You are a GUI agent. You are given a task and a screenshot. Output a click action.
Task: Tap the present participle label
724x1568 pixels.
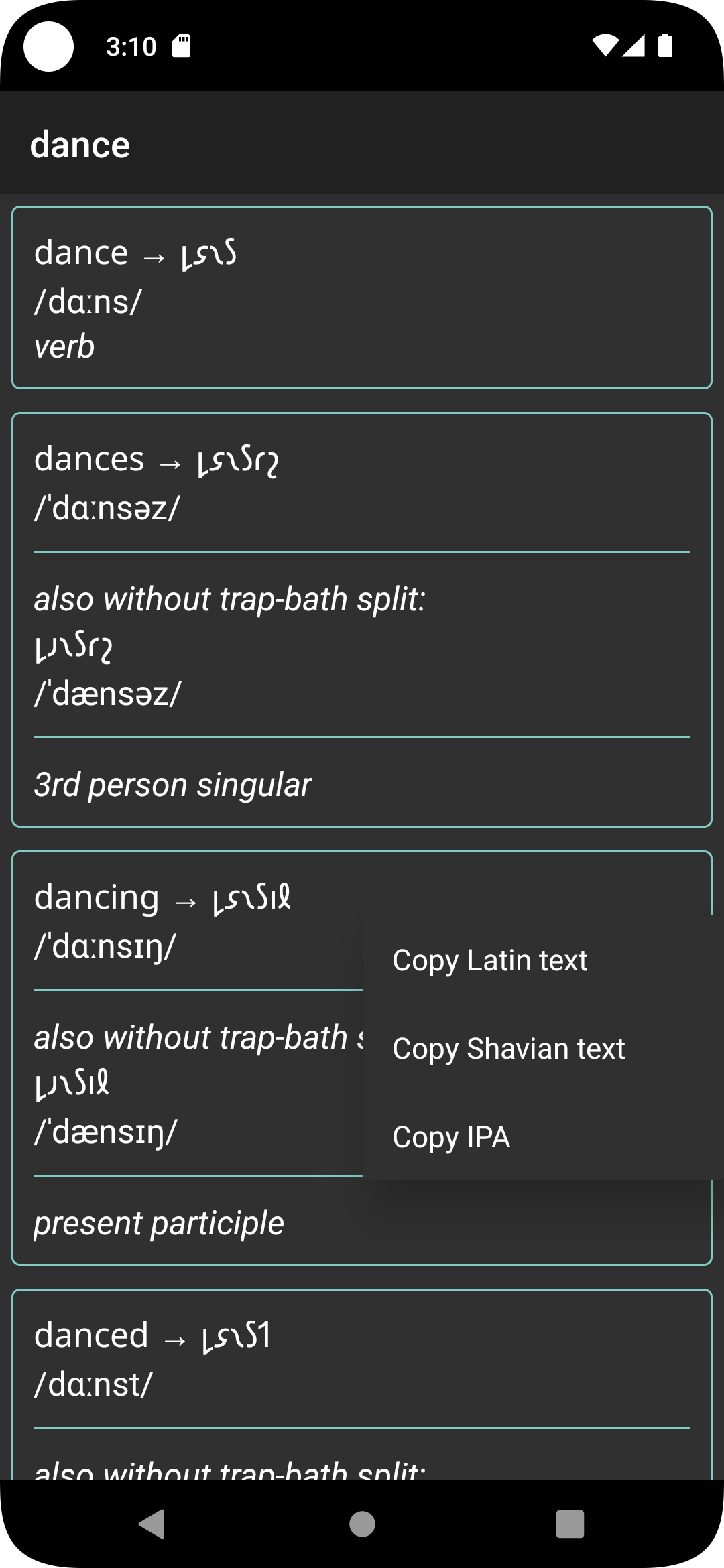pos(159,1223)
